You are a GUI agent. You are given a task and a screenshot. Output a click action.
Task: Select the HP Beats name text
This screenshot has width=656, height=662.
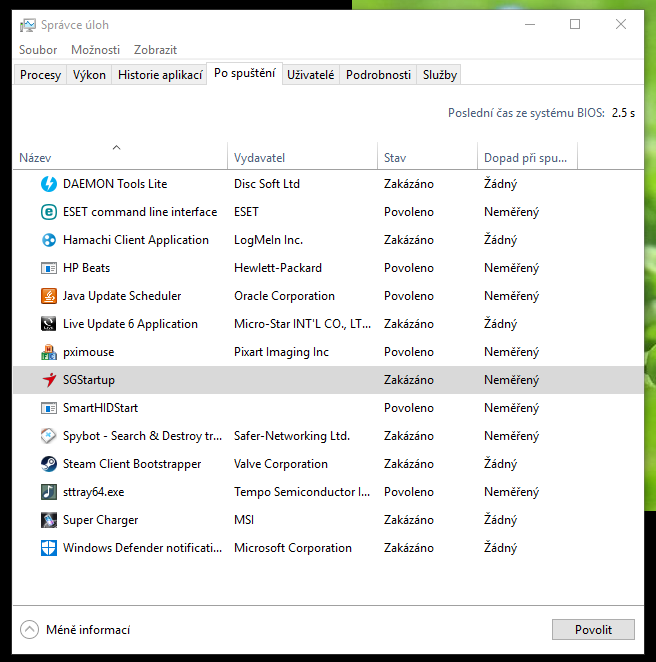[86, 268]
